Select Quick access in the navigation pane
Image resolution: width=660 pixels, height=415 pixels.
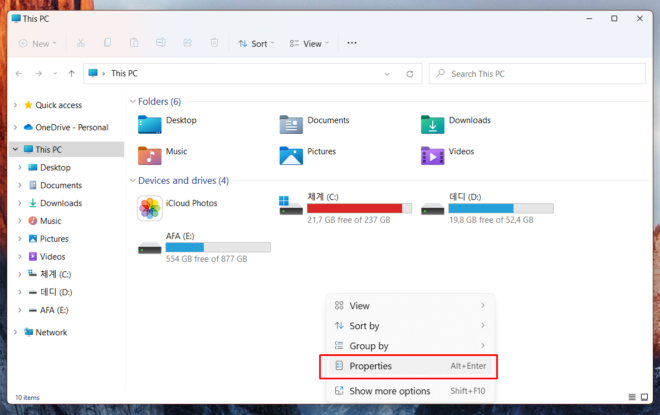click(x=59, y=105)
